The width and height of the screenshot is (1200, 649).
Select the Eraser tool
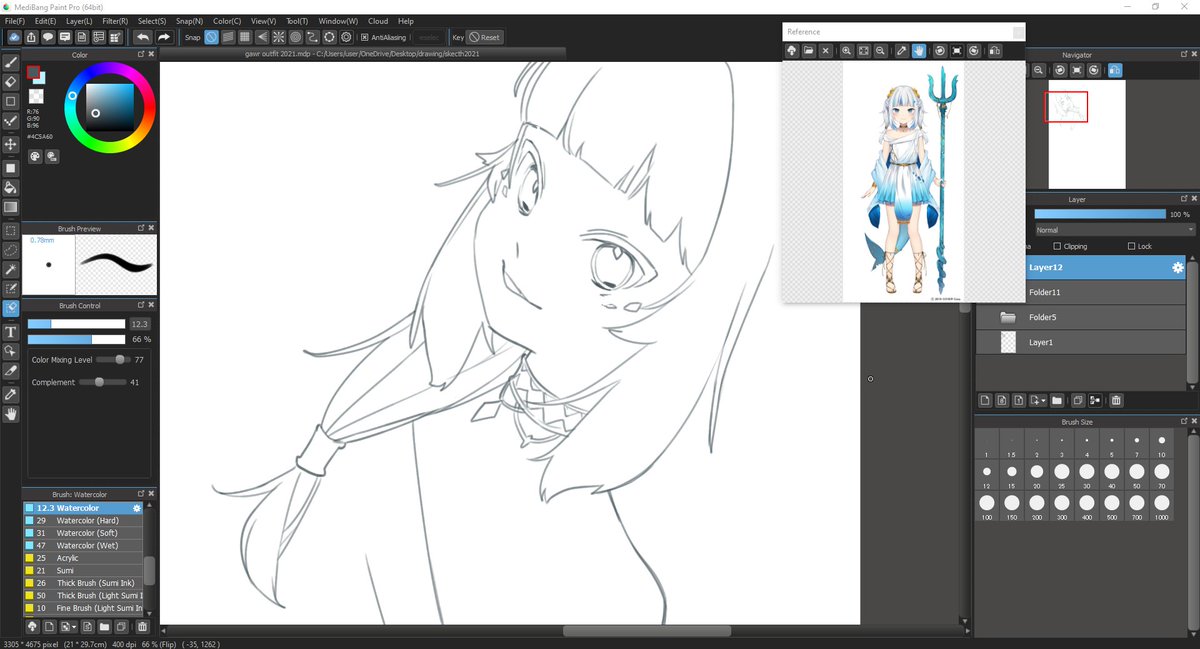[11, 81]
